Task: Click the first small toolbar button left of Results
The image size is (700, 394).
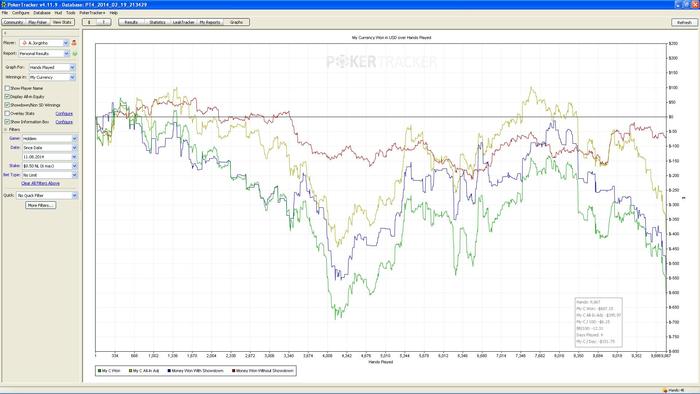Action: (89, 22)
